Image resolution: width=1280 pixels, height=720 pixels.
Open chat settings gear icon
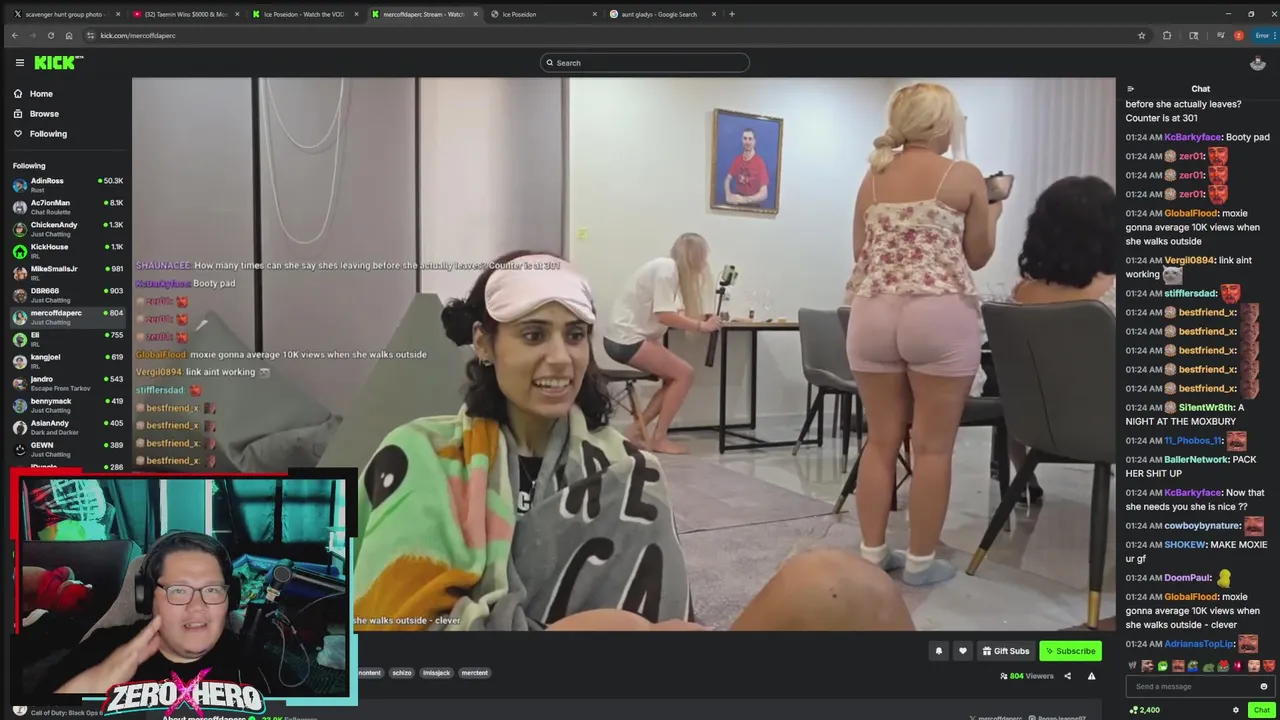(x=1235, y=710)
